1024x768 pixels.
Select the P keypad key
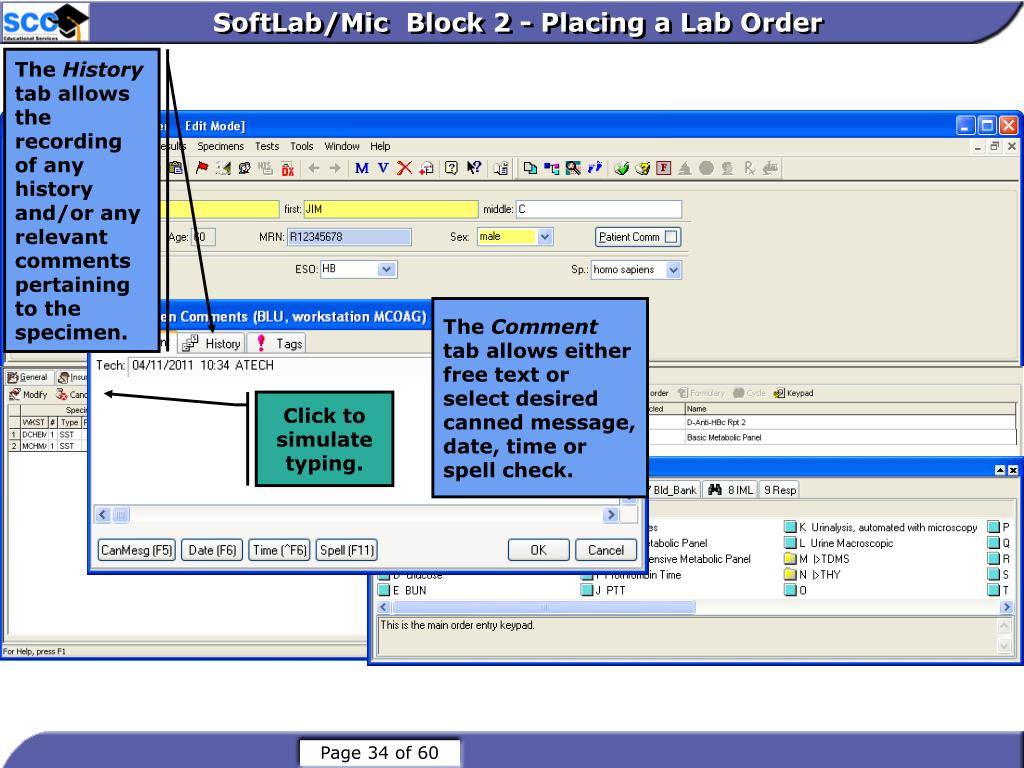[x=999, y=528]
